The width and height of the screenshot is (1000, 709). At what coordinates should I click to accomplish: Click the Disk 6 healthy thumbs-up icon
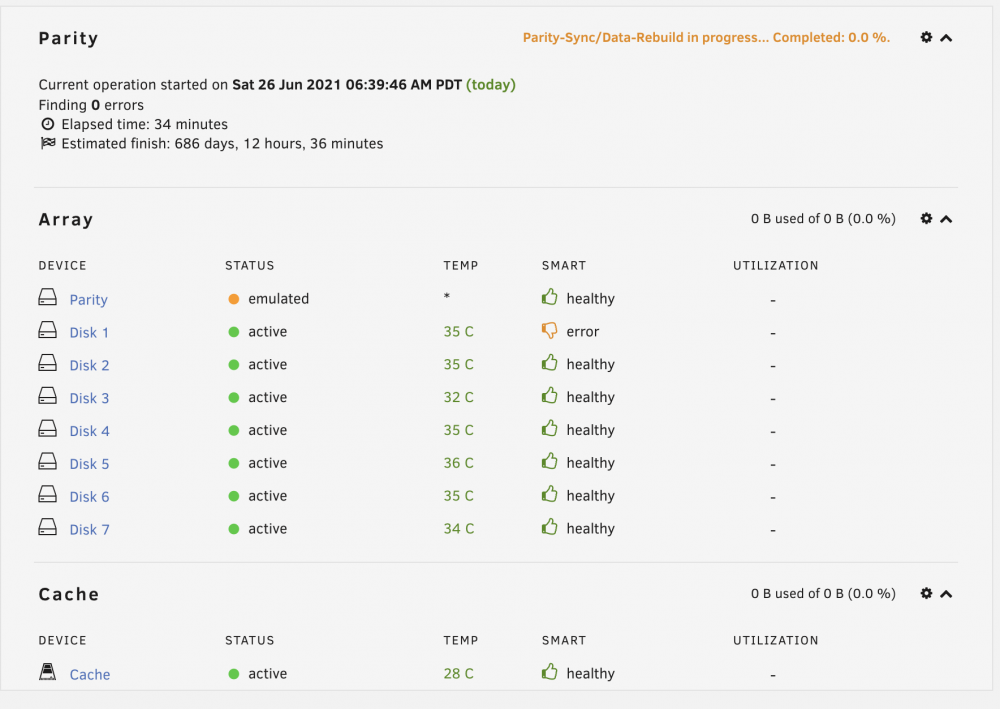[x=550, y=493]
